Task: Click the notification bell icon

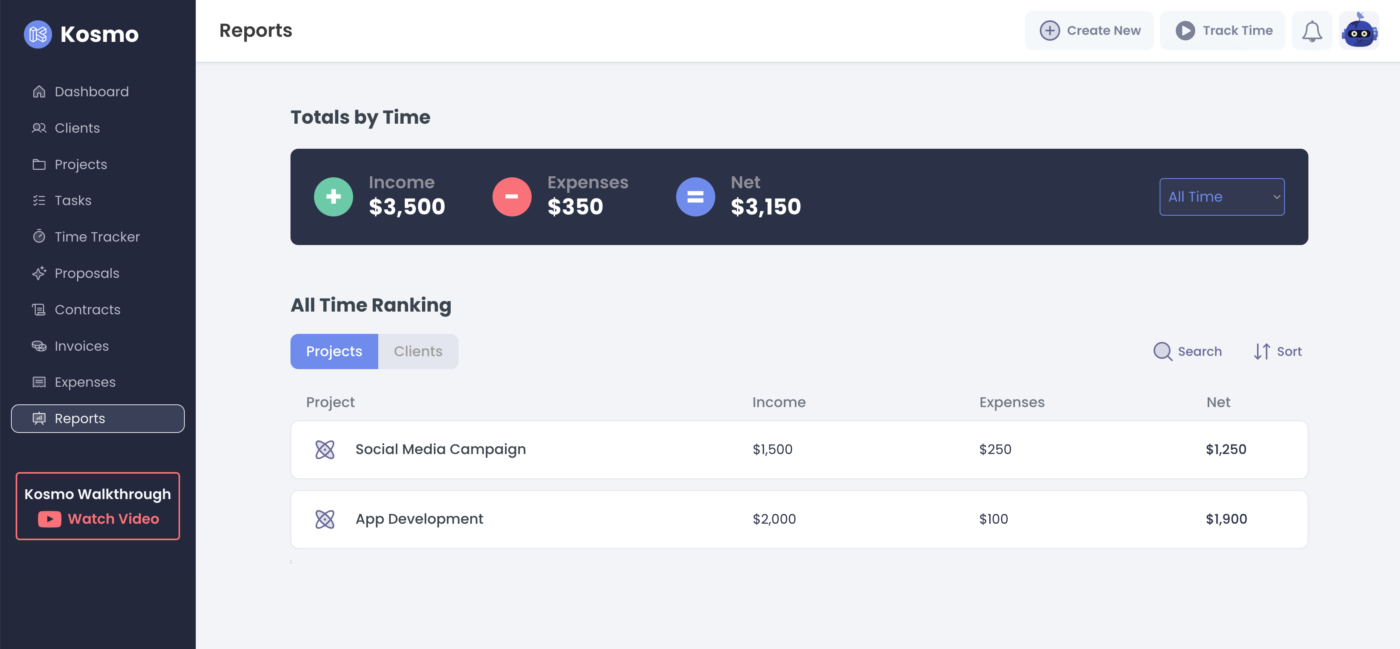Action: coord(1312,30)
